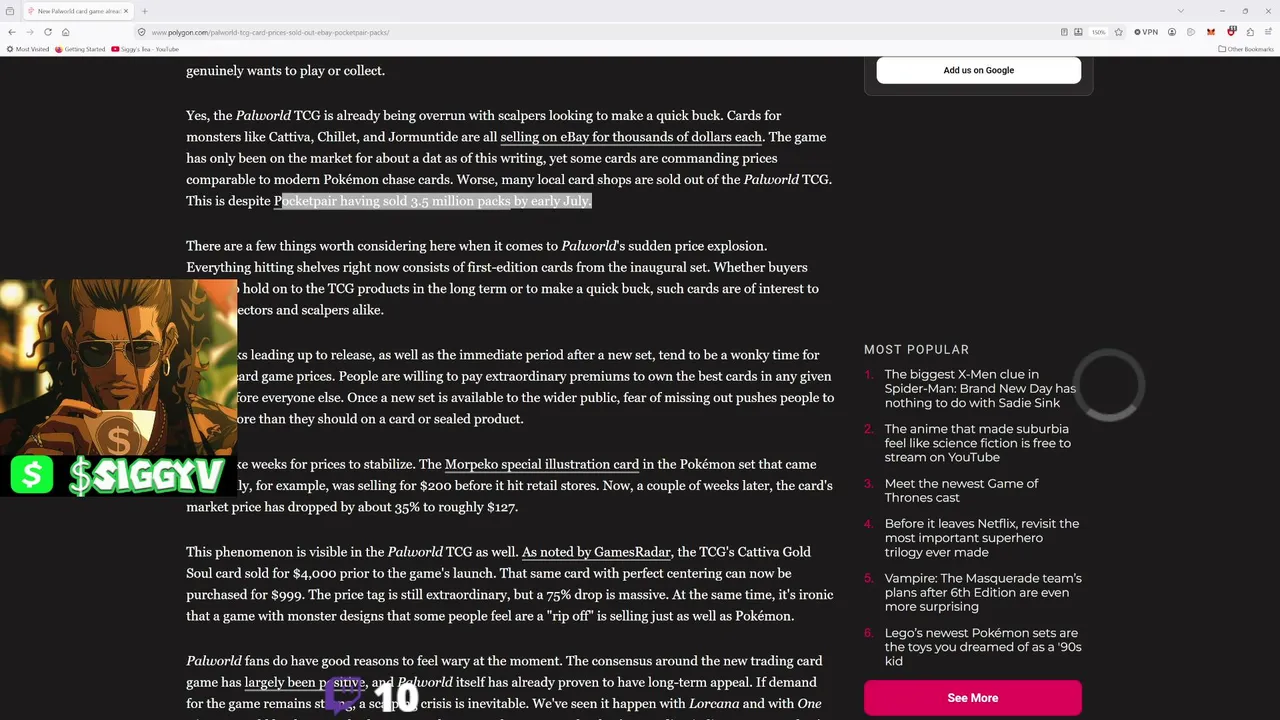This screenshot has height=720, width=1280.
Task: Open the newest Game of Thrones cast article
Action: coord(961,490)
